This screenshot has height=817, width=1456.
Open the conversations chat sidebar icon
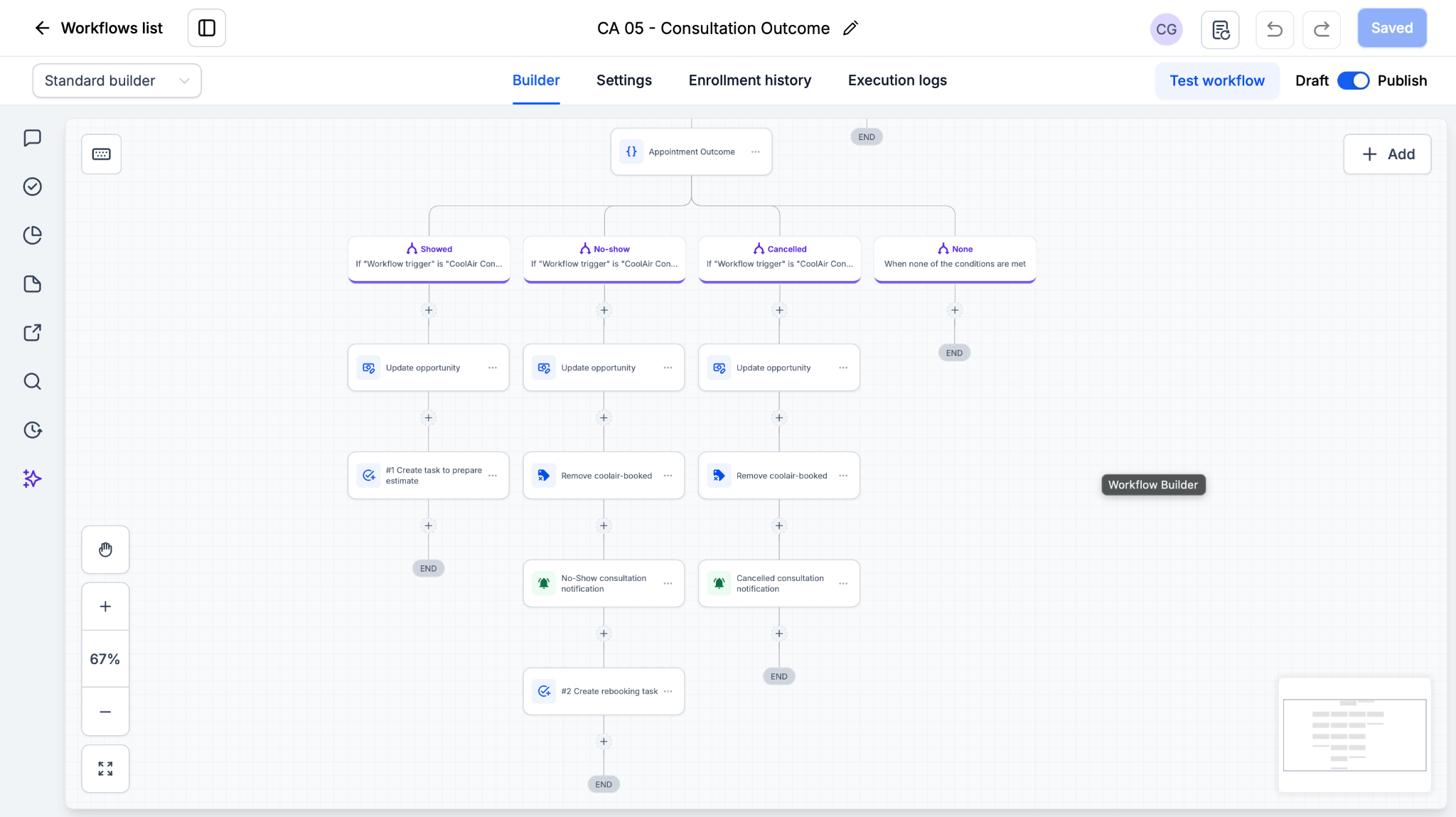[x=33, y=138]
